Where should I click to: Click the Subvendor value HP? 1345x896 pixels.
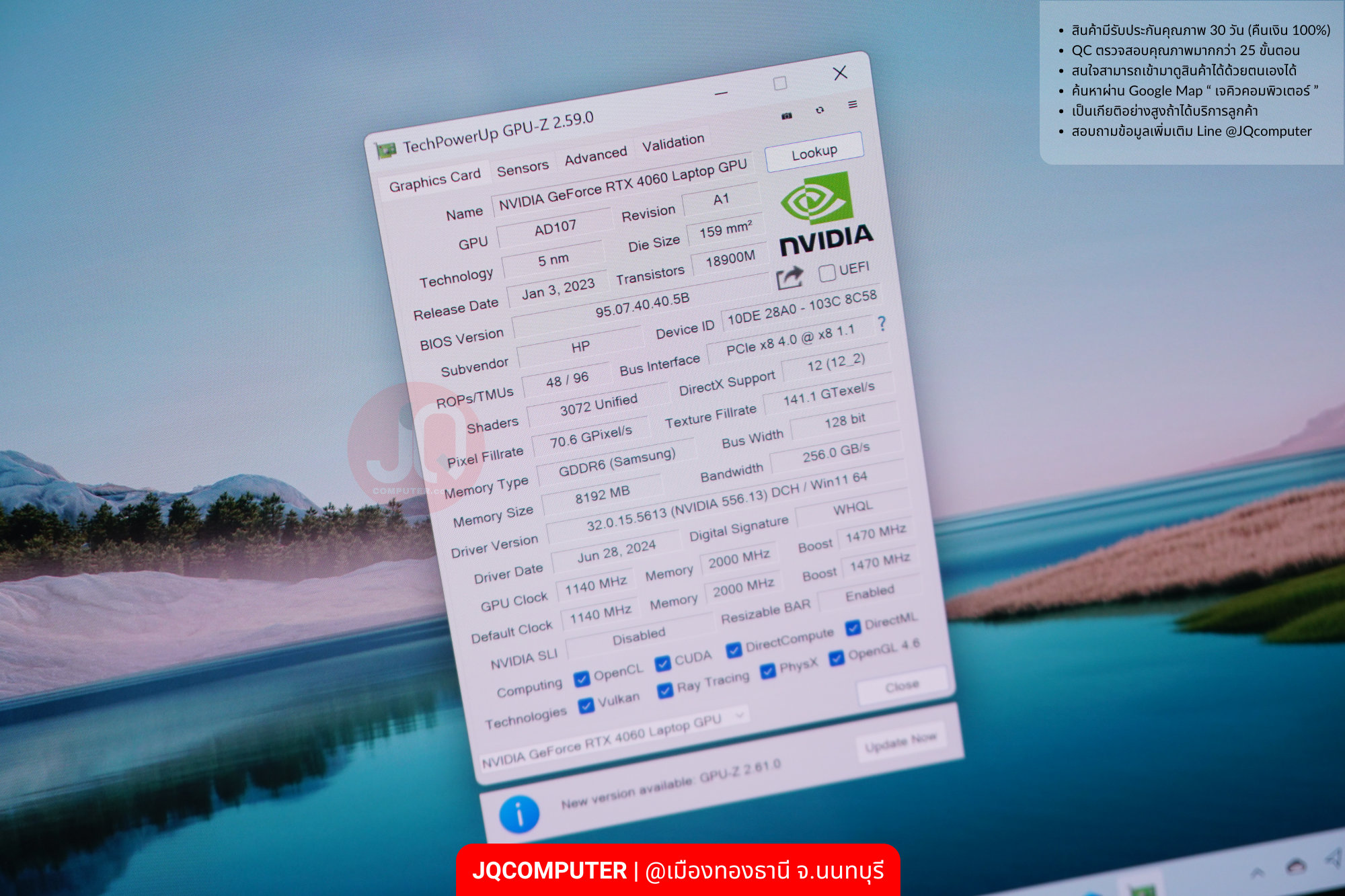click(580, 347)
